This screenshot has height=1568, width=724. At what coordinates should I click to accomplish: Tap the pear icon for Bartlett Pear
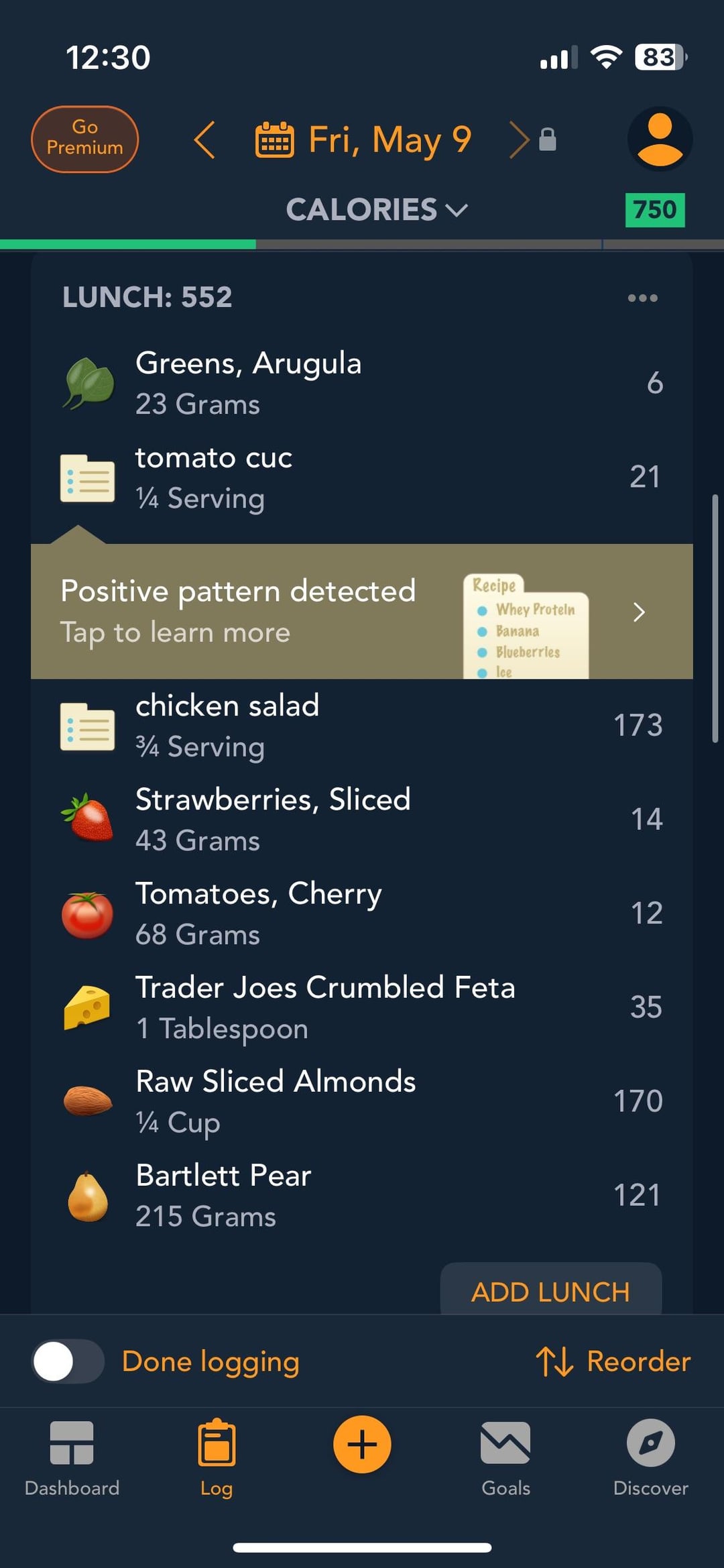coord(88,1196)
